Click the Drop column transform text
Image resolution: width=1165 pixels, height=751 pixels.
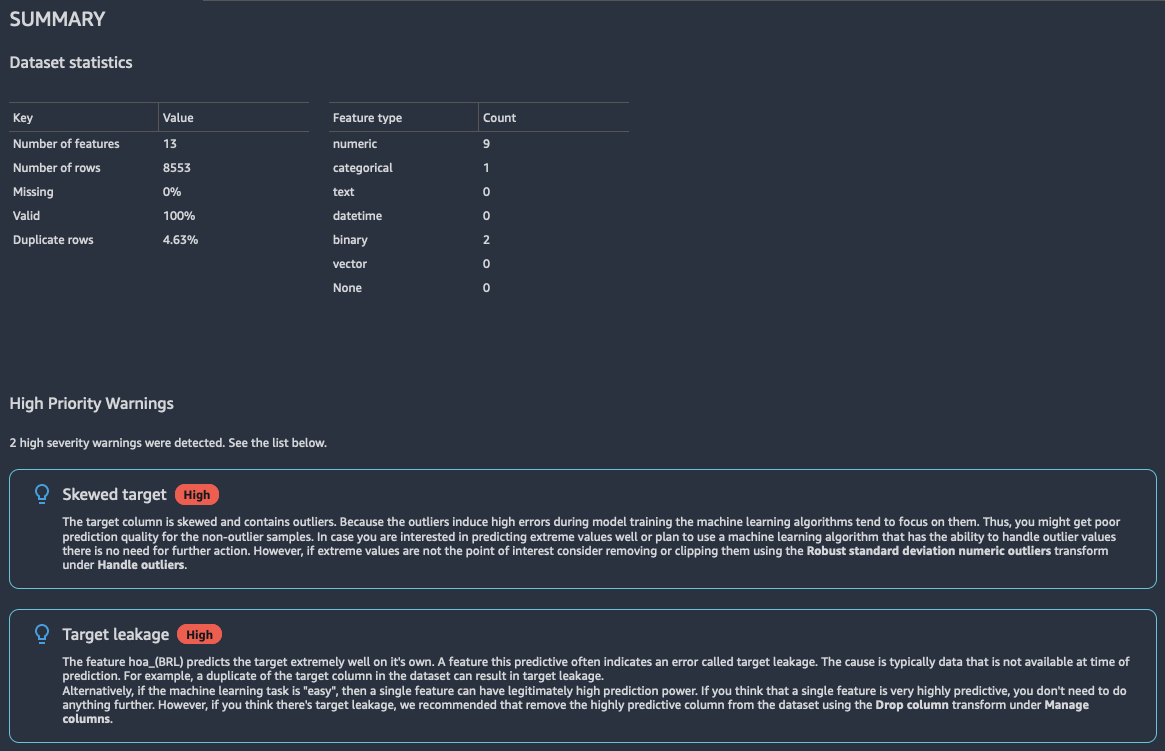909,706
